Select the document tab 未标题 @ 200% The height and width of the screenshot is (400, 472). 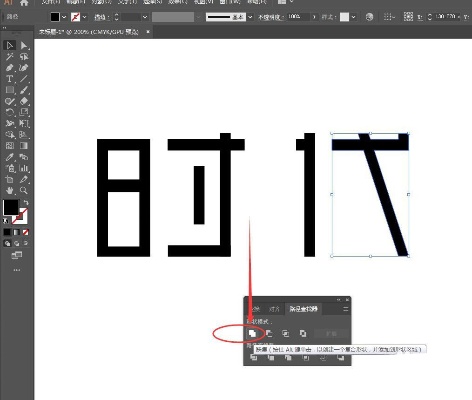click(89, 32)
